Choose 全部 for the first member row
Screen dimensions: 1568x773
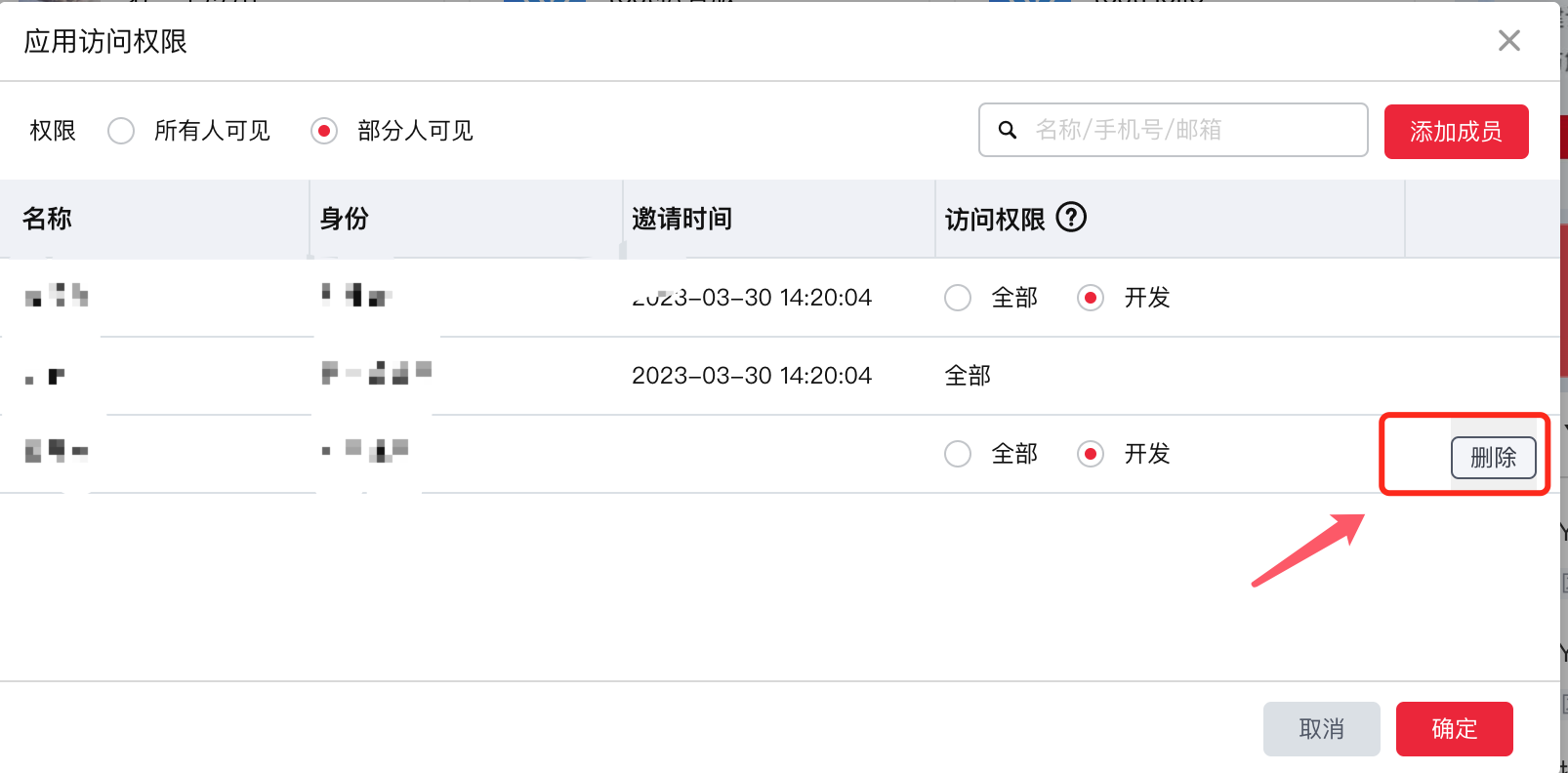tap(958, 298)
